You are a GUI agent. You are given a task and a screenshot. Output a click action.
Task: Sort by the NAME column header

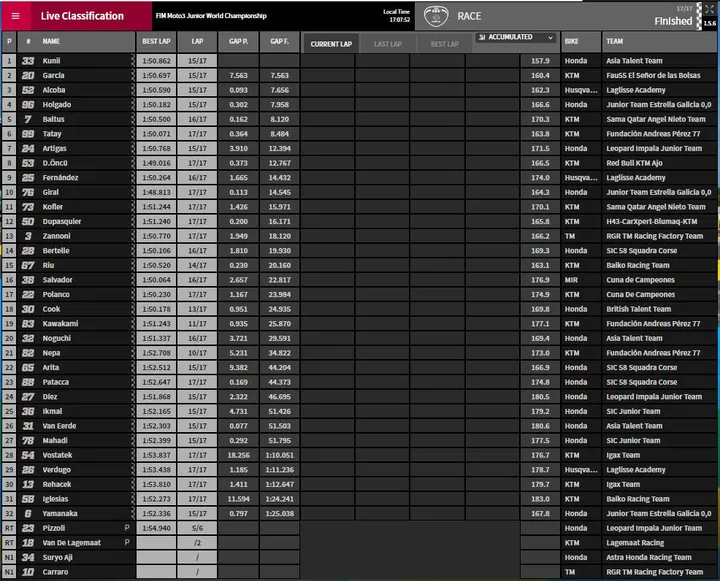pyautogui.click(x=51, y=41)
